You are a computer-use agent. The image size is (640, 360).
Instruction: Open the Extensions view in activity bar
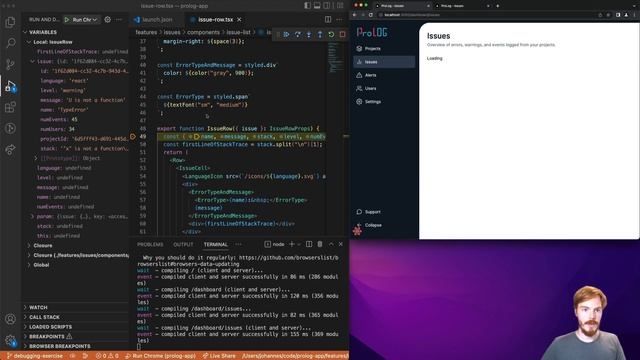point(10,107)
